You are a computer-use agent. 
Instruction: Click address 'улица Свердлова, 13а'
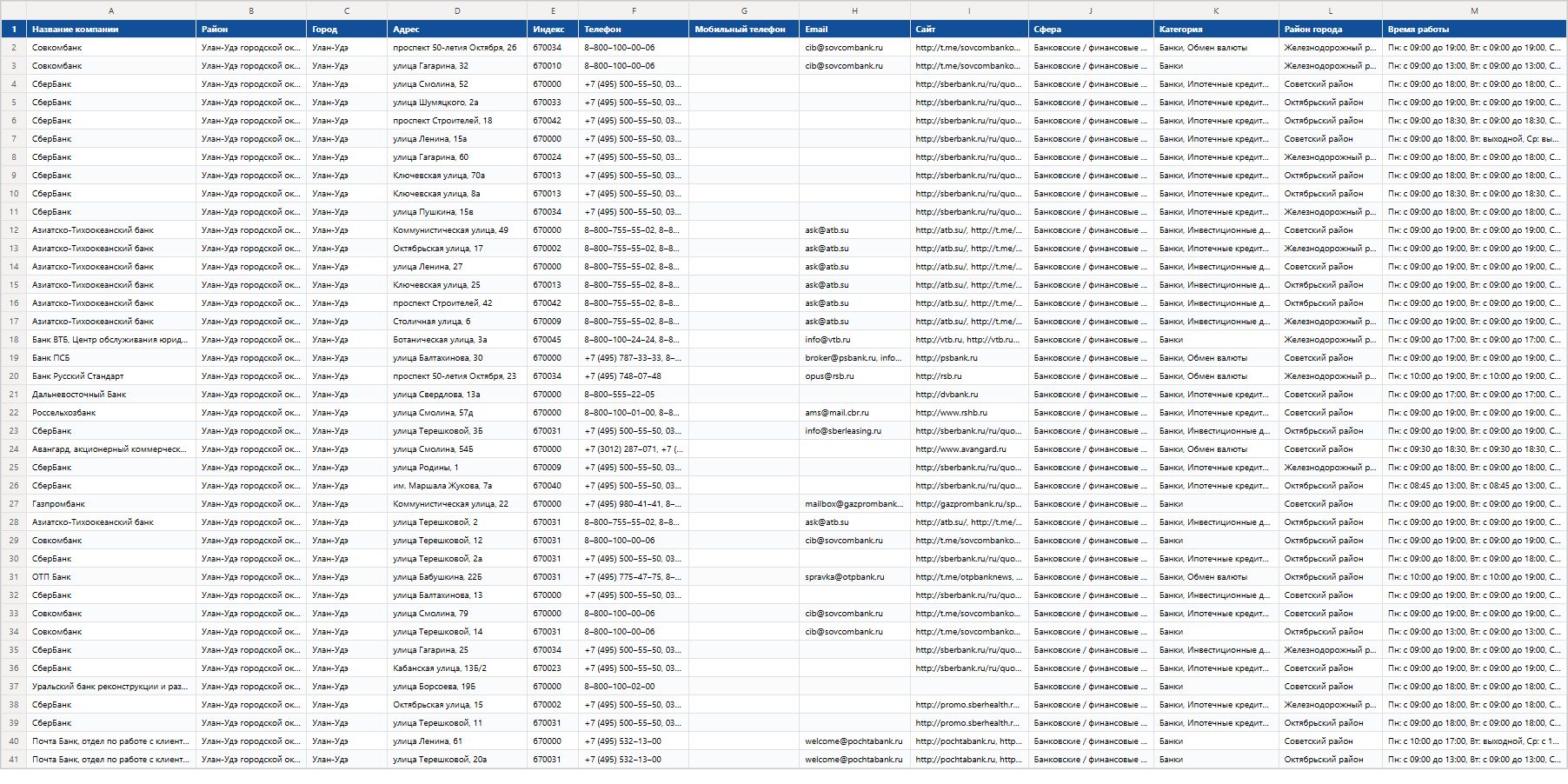click(457, 395)
